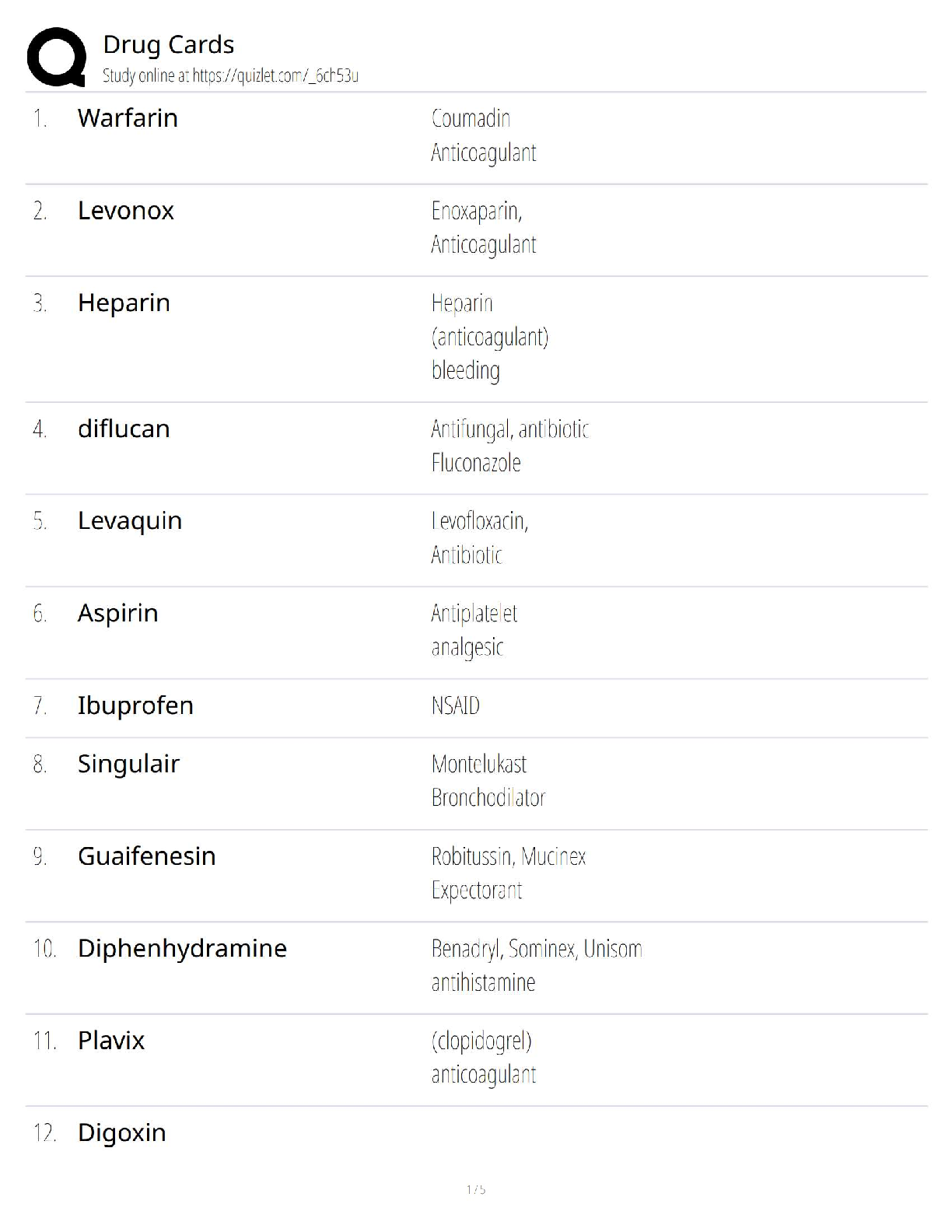
Task: Click the Drug Cards title
Action: 168,45
